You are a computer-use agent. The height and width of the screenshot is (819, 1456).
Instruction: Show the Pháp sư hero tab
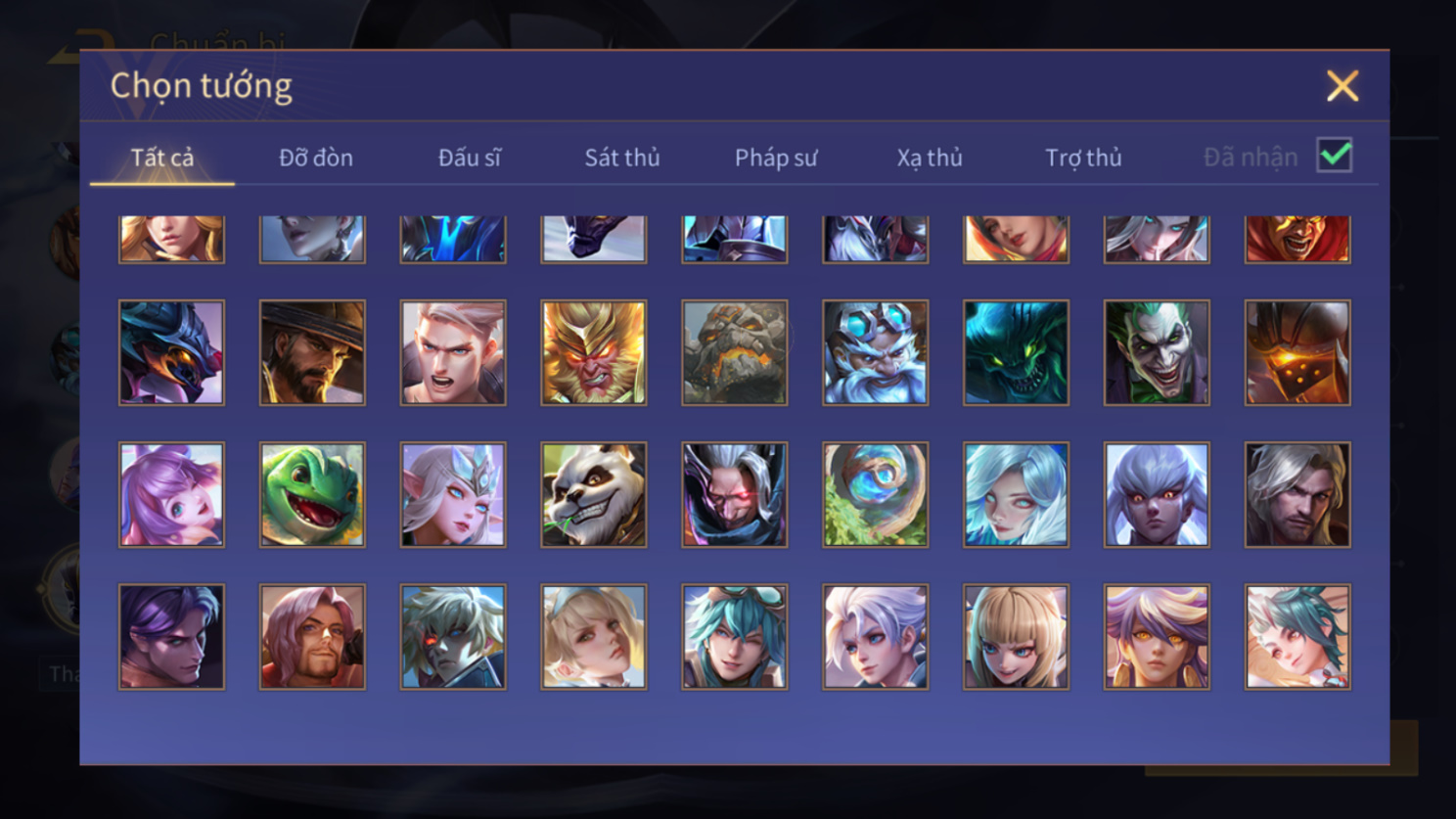coord(776,158)
